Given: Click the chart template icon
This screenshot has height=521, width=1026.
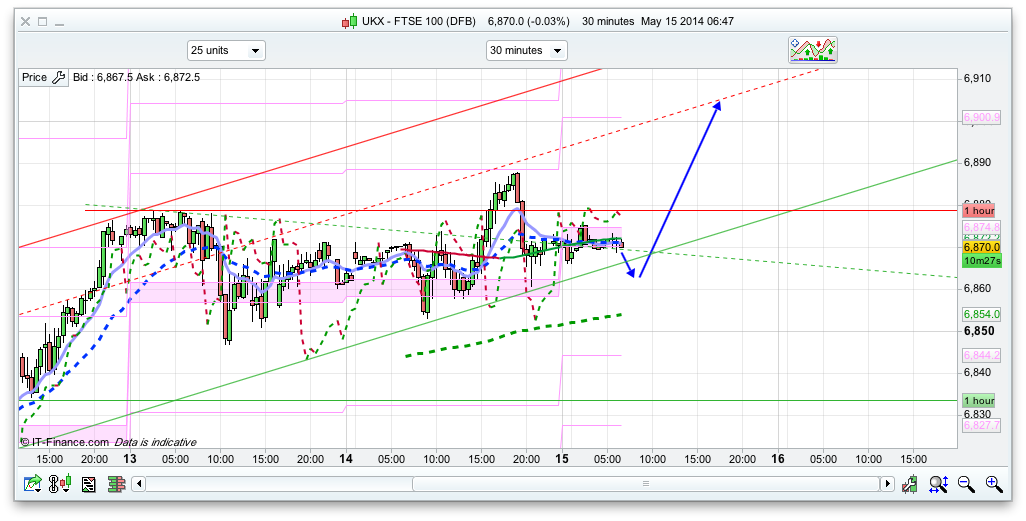Looking at the screenshot, I should 89,484.
